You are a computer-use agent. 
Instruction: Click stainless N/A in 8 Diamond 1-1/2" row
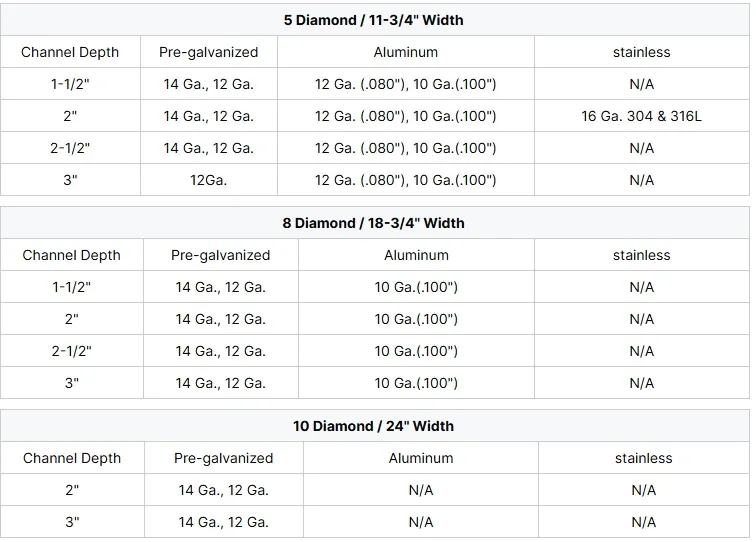(641, 287)
